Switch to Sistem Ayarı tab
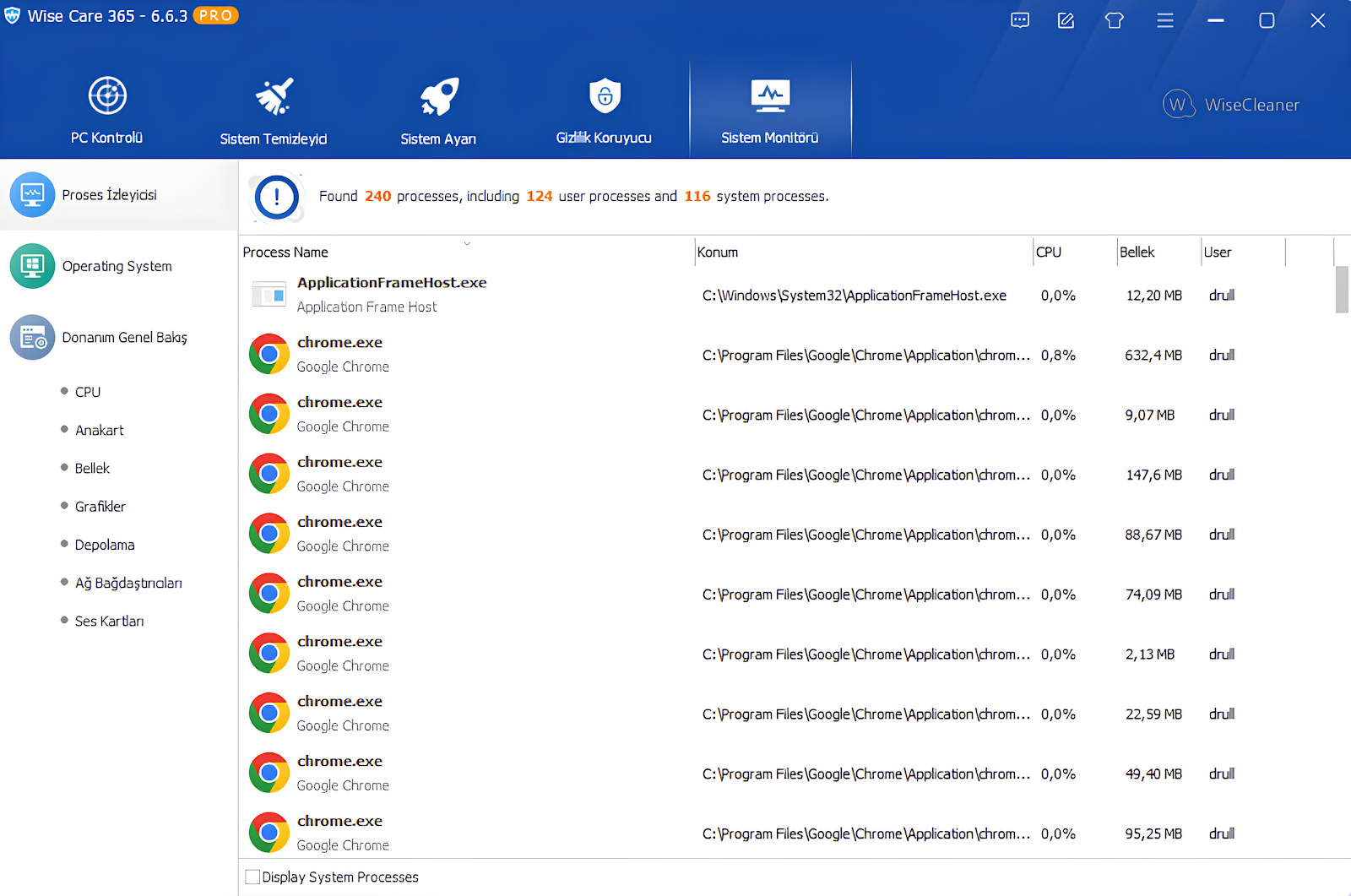Image resolution: width=1351 pixels, height=896 pixels. (439, 109)
